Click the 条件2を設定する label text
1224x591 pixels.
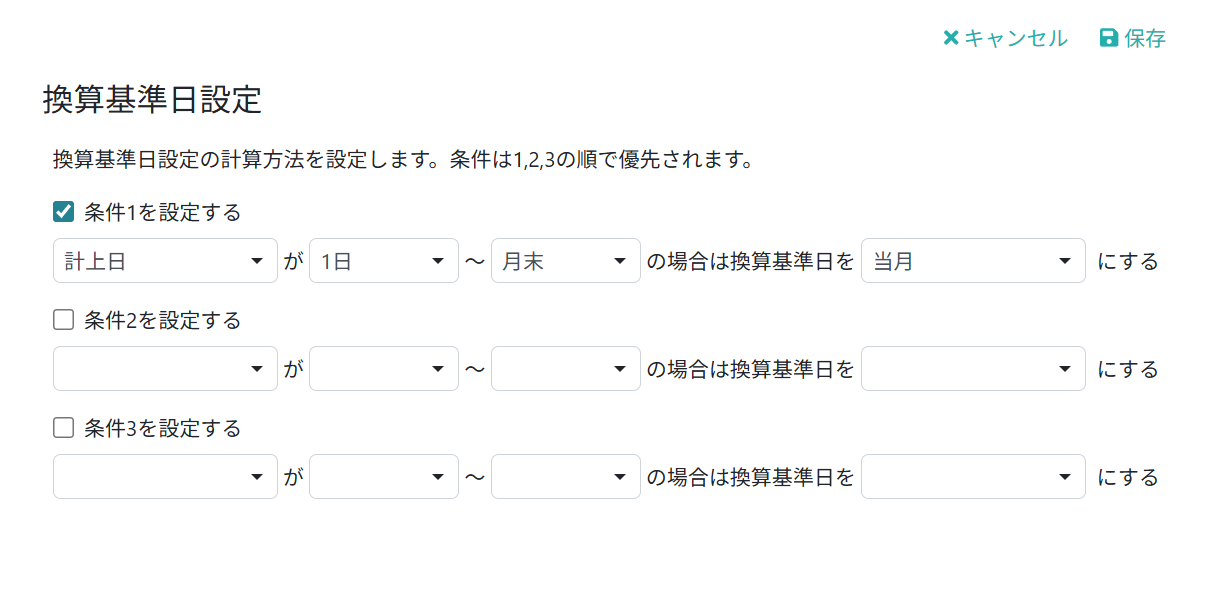[x=163, y=320]
